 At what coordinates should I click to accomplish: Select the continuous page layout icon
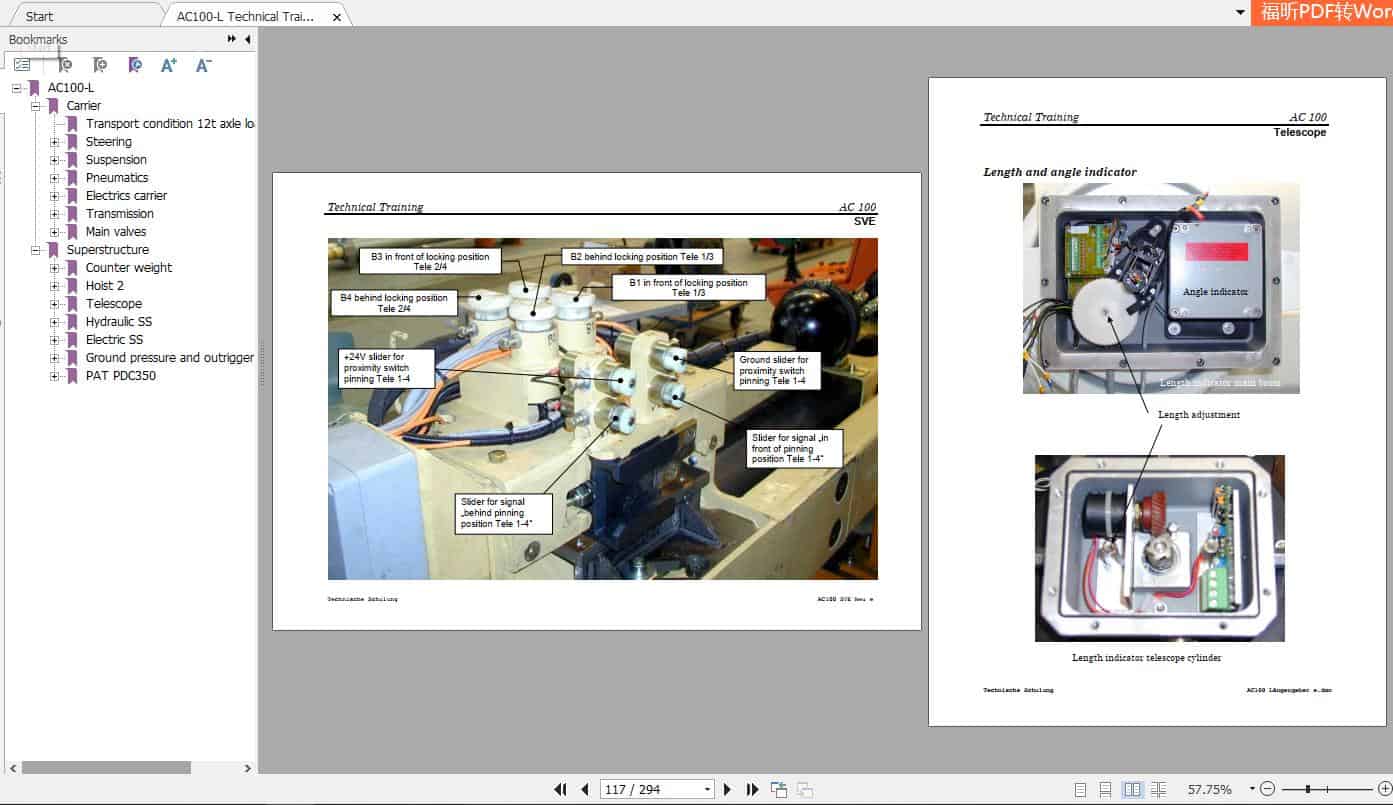[x=1104, y=789]
